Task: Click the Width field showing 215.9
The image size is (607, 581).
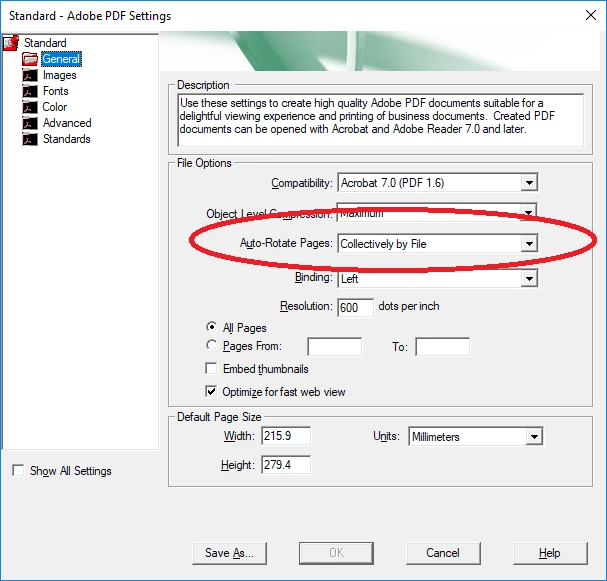Action: pyautogui.click(x=286, y=436)
